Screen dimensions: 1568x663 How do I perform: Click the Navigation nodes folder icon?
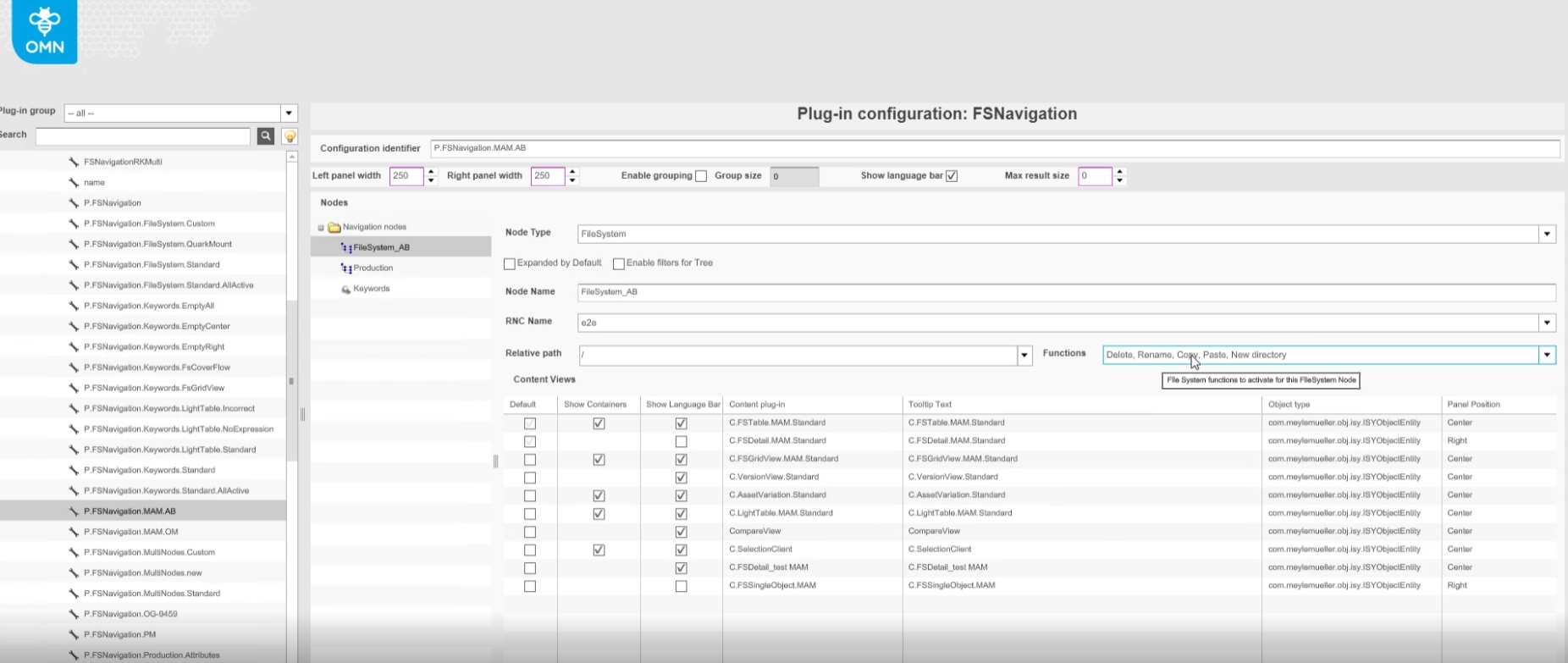[x=334, y=227]
